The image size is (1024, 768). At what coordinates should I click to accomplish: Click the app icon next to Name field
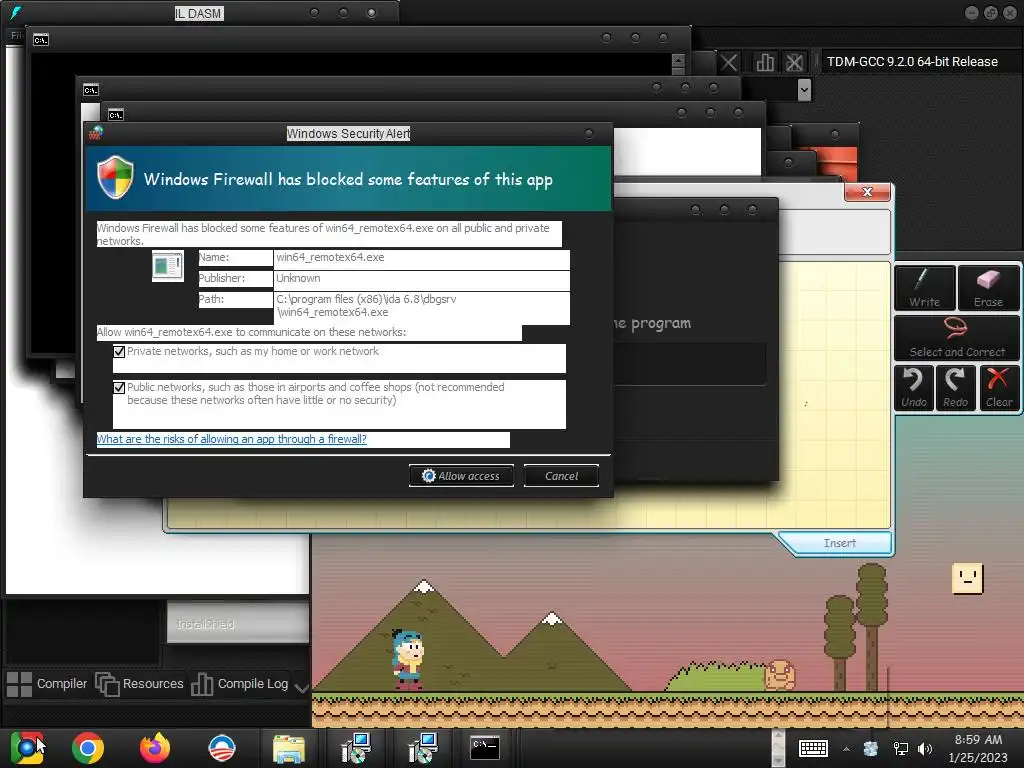[x=168, y=266]
